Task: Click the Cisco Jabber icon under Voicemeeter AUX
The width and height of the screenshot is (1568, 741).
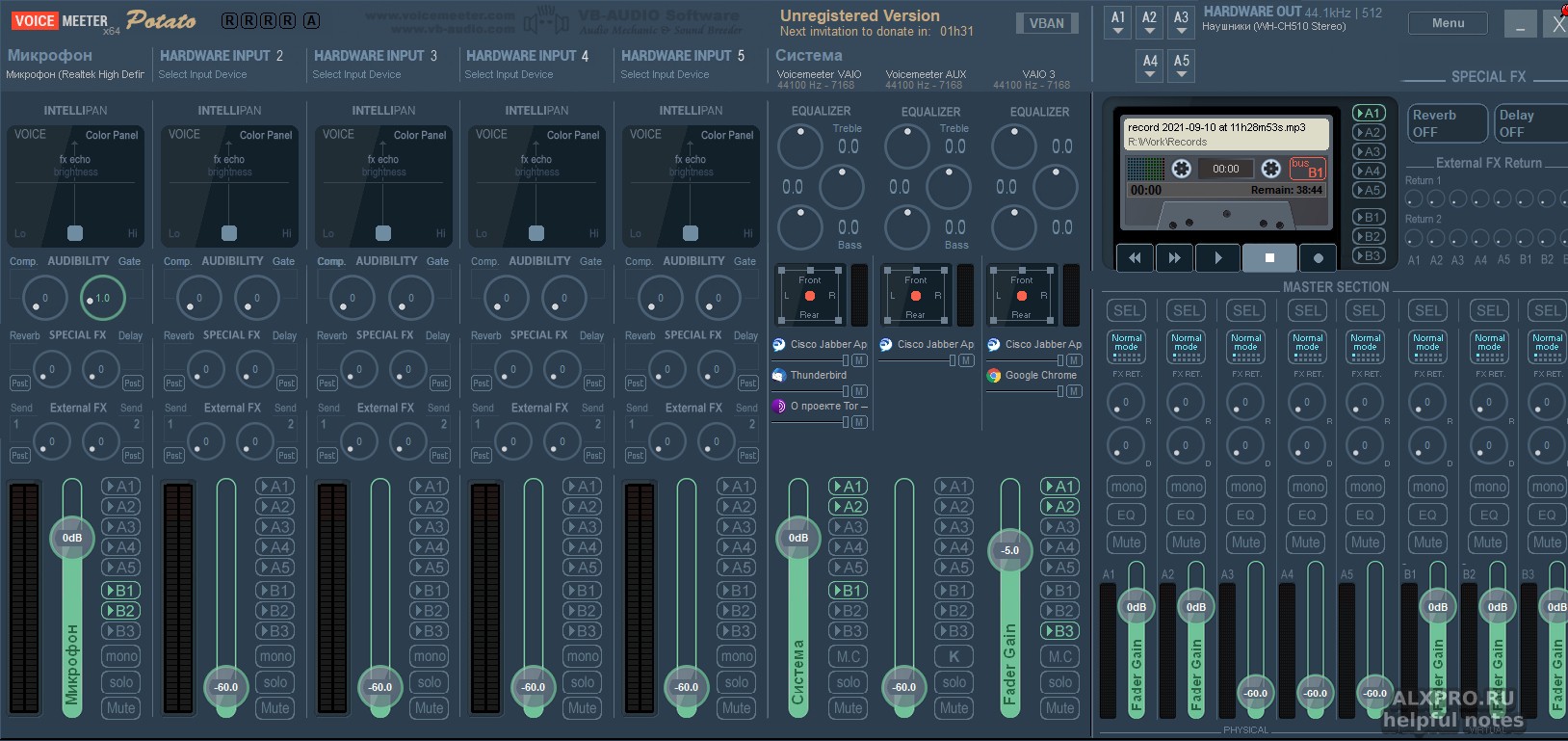Action: (886, 344)
